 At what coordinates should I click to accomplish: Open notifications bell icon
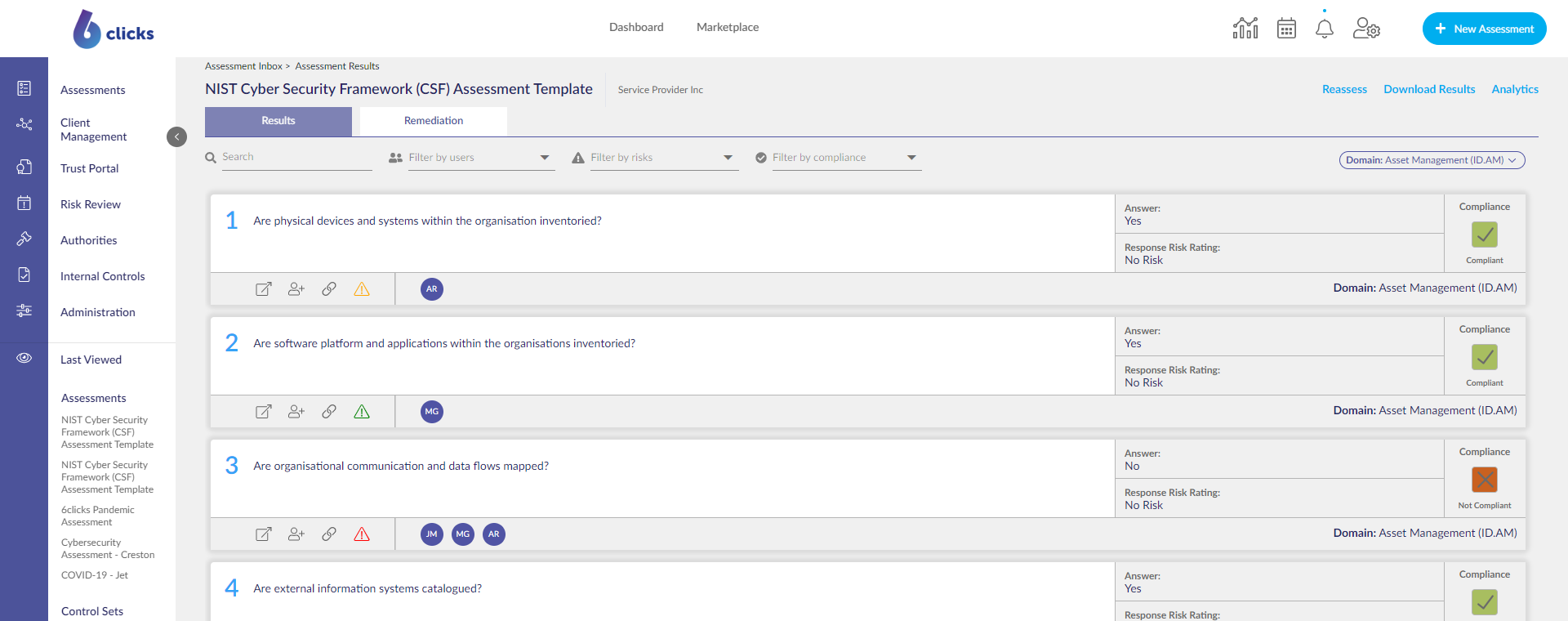(x=1325, y=29)
